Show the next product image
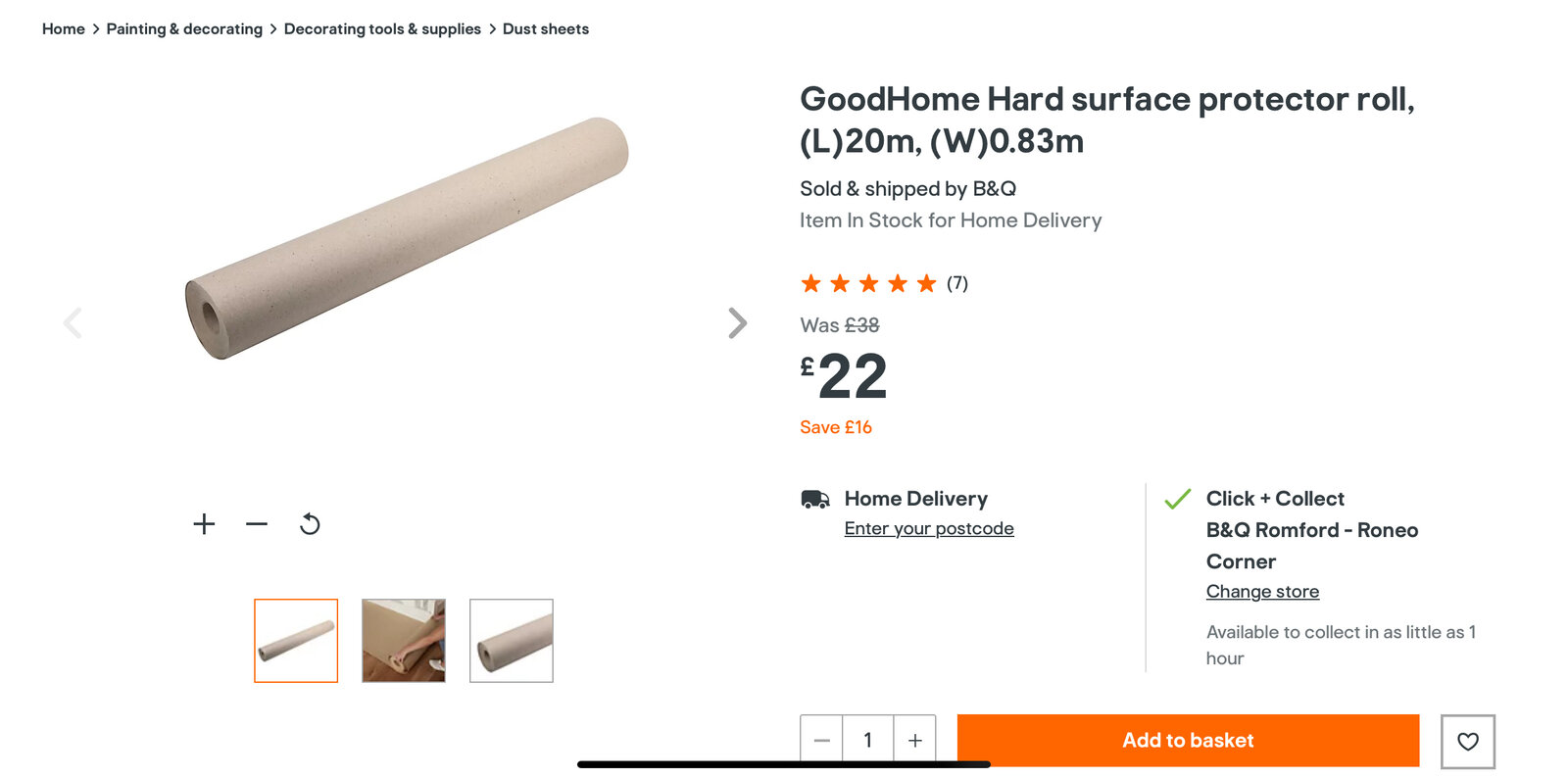Viewport: 1568px width, 778px height. [737, 322]
